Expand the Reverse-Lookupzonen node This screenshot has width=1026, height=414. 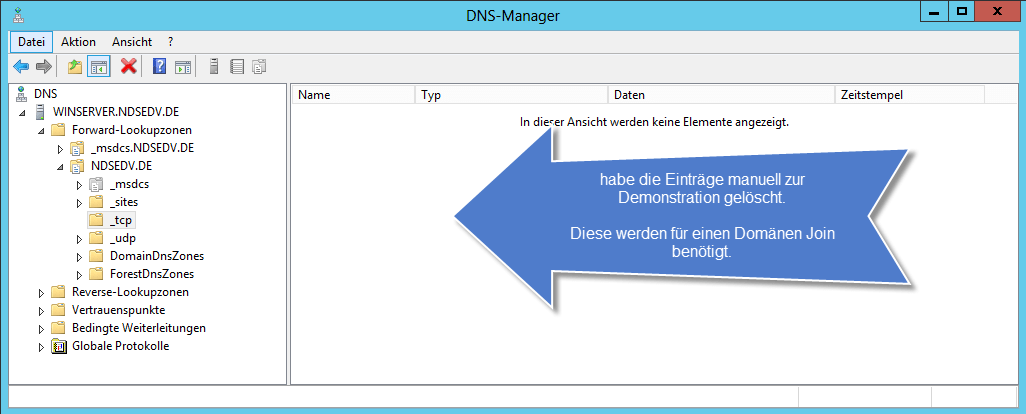[41, 292]
